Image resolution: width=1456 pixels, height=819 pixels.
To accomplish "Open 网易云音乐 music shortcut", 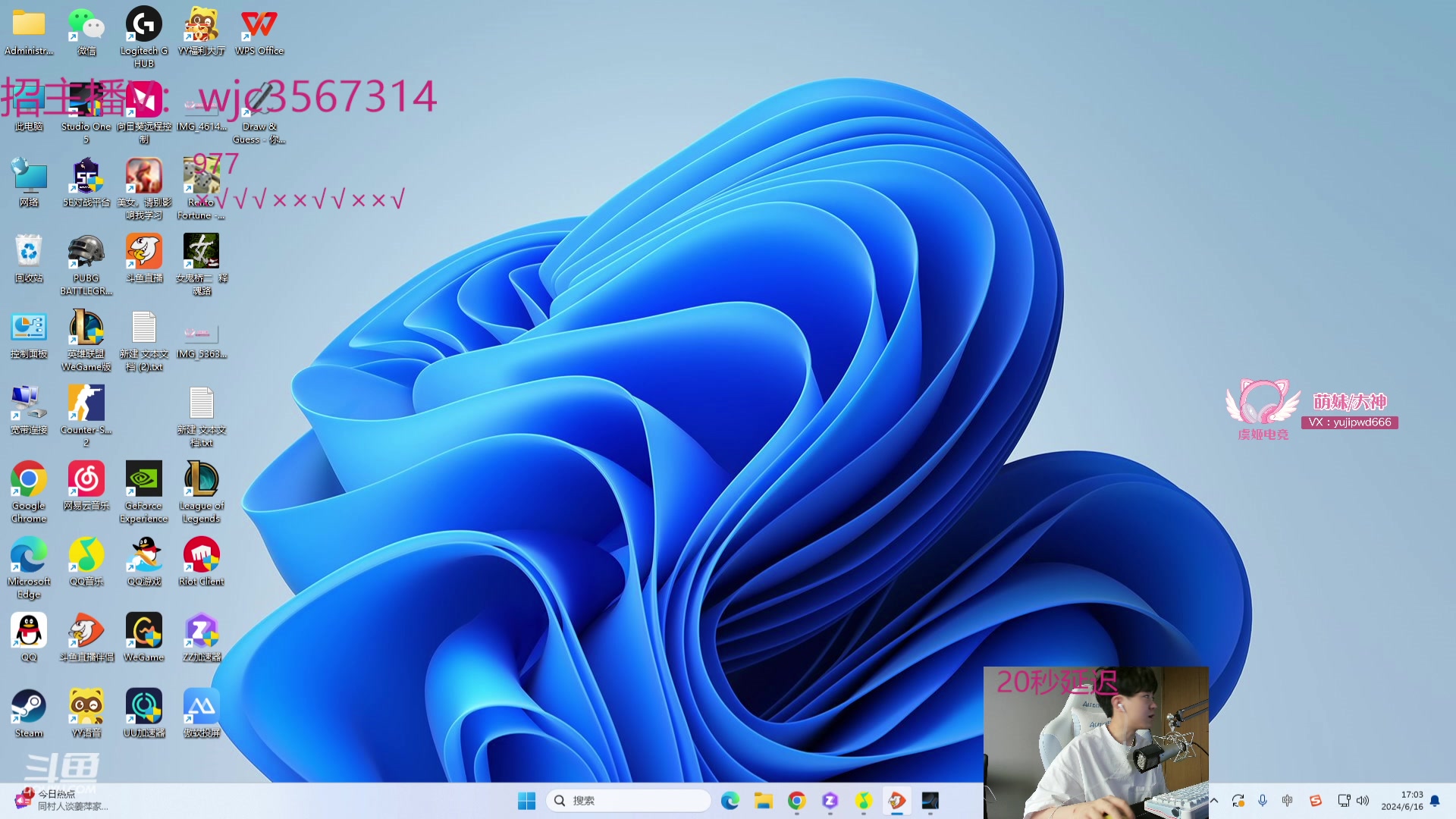I will [x=86, y=486].
